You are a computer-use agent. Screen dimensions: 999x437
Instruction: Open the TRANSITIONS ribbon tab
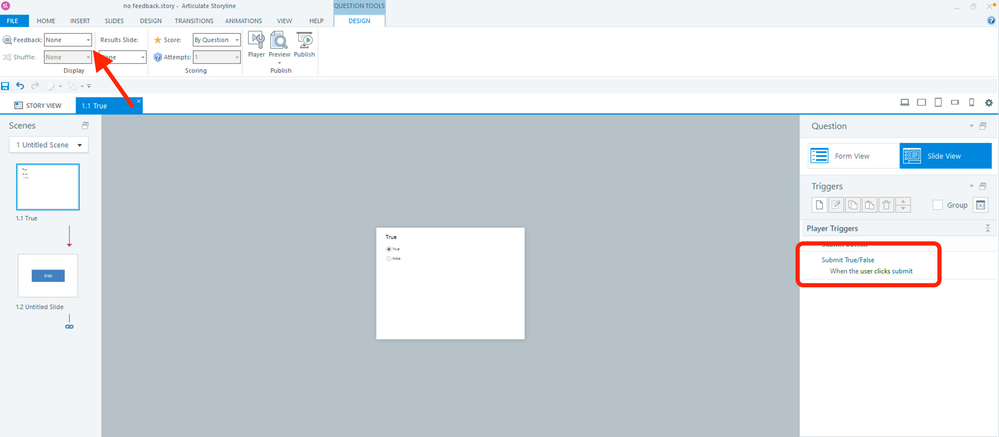[x=194, y=20]
